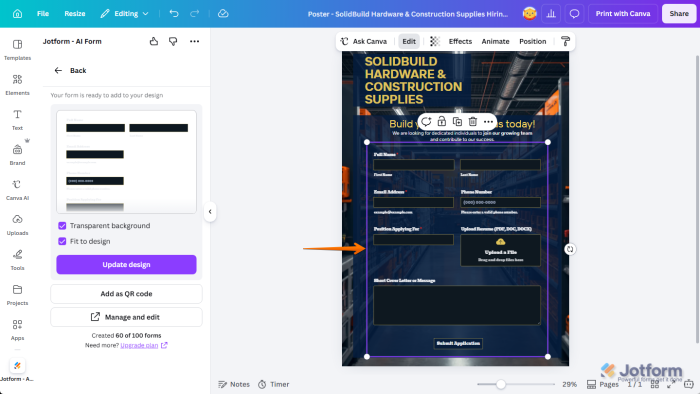Image resolution: width=700 pixels, height=394 pixels.
Task: Click Manage and edit button
Action: 126,317
